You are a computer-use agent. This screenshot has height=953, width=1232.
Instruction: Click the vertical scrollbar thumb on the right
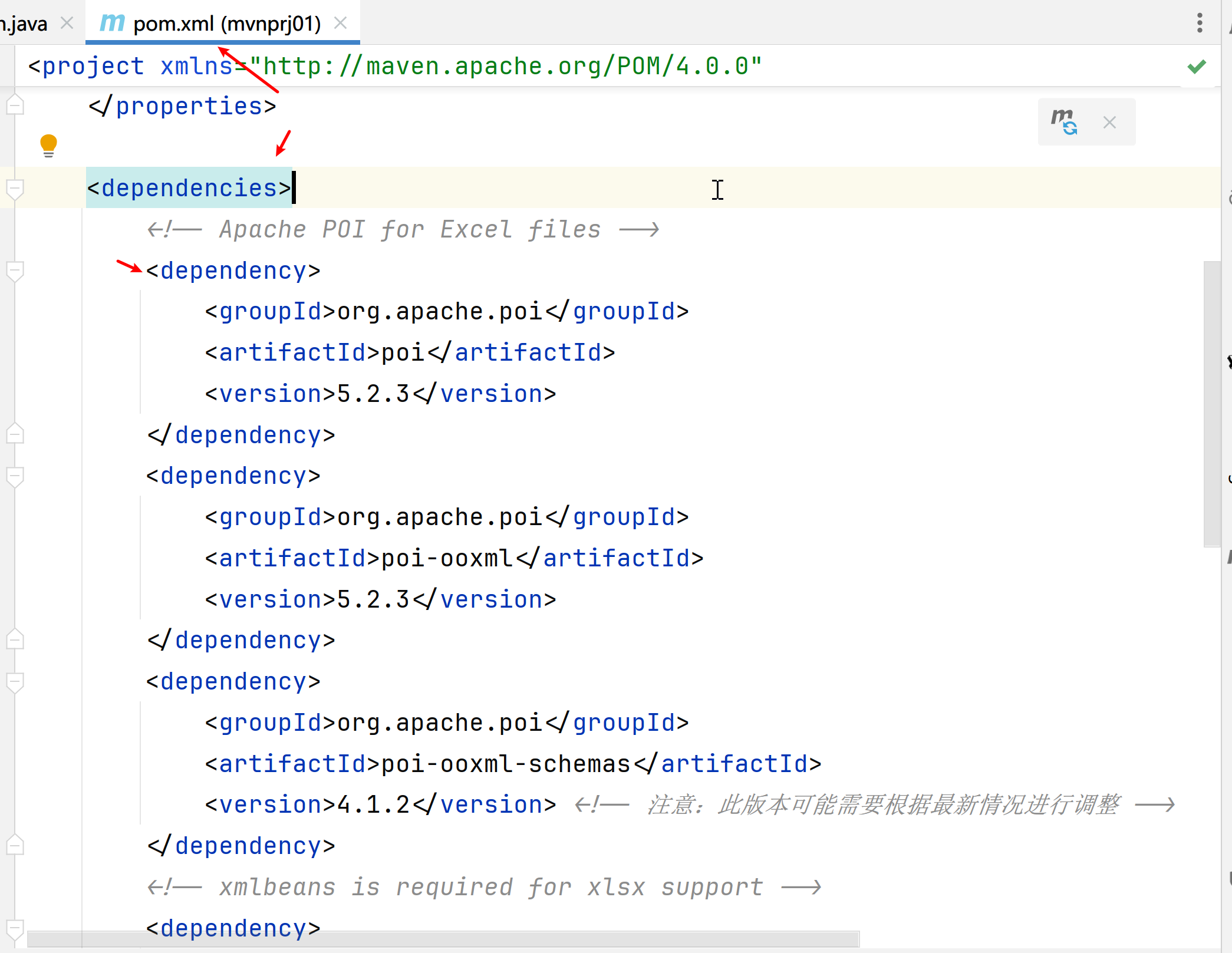[x=1211, y=404]
